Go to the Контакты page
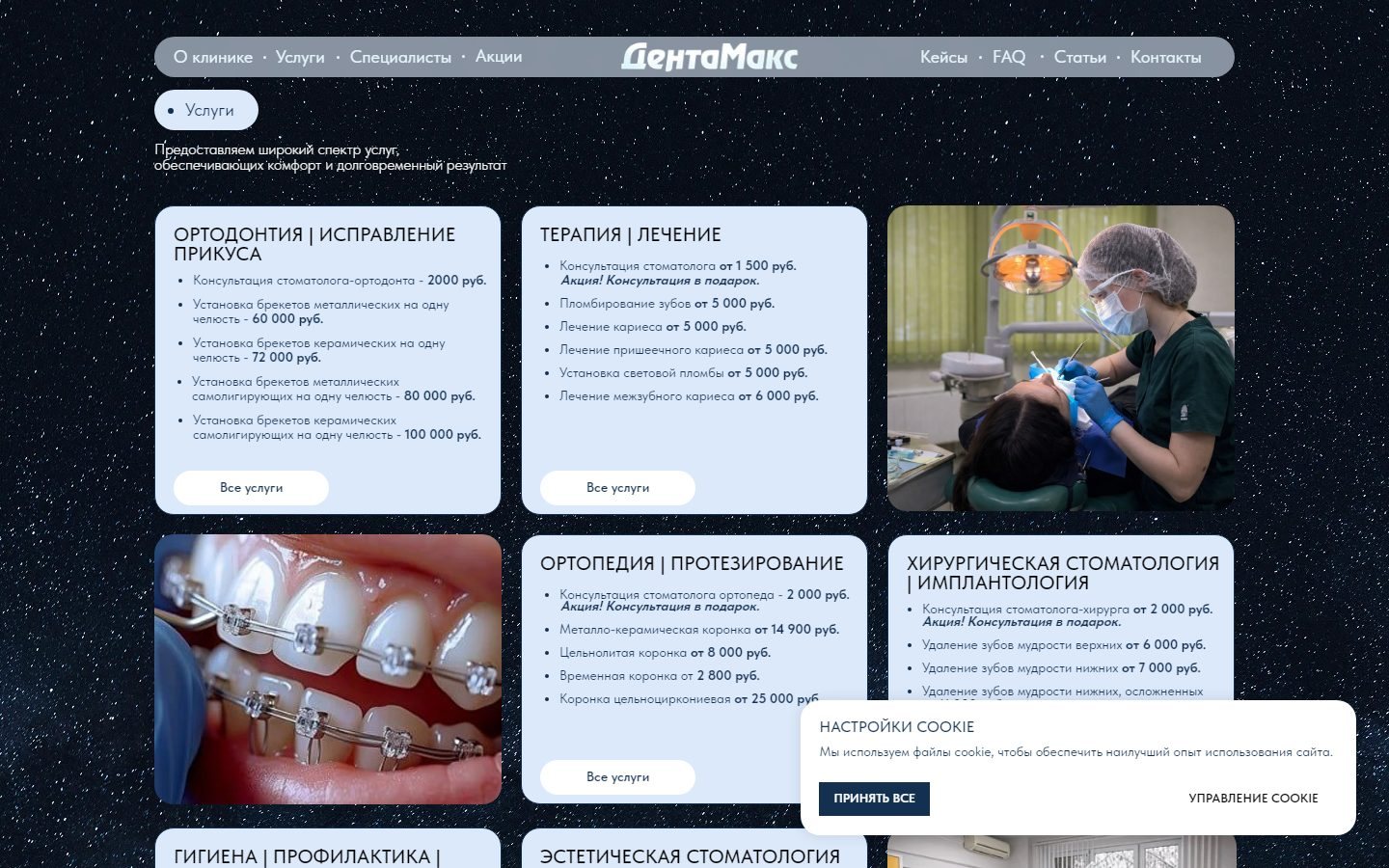 point(1166,57)
